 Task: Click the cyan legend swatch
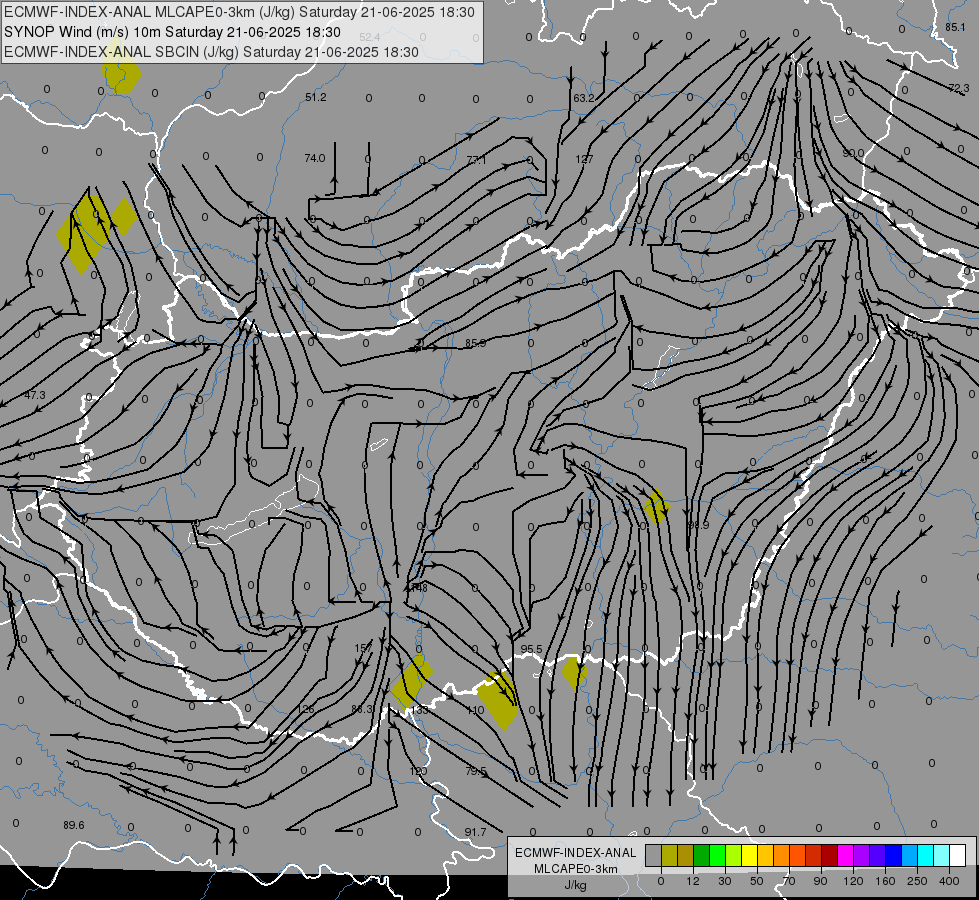tap(926, 855)
